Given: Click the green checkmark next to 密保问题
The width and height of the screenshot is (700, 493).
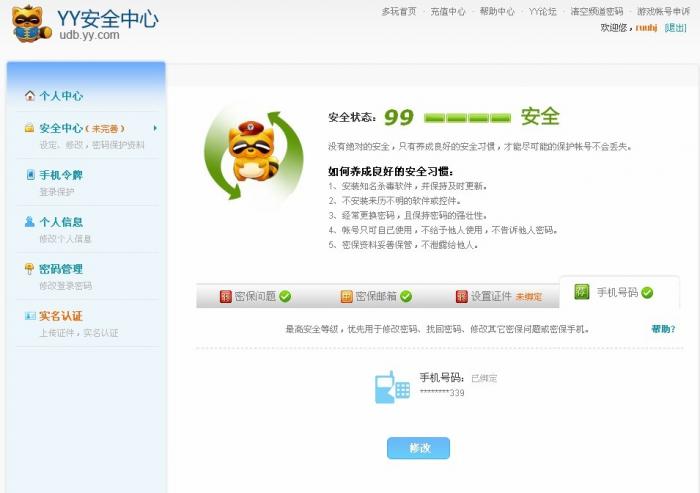Looking at the screenshot, I should click(x=285, y=296).
